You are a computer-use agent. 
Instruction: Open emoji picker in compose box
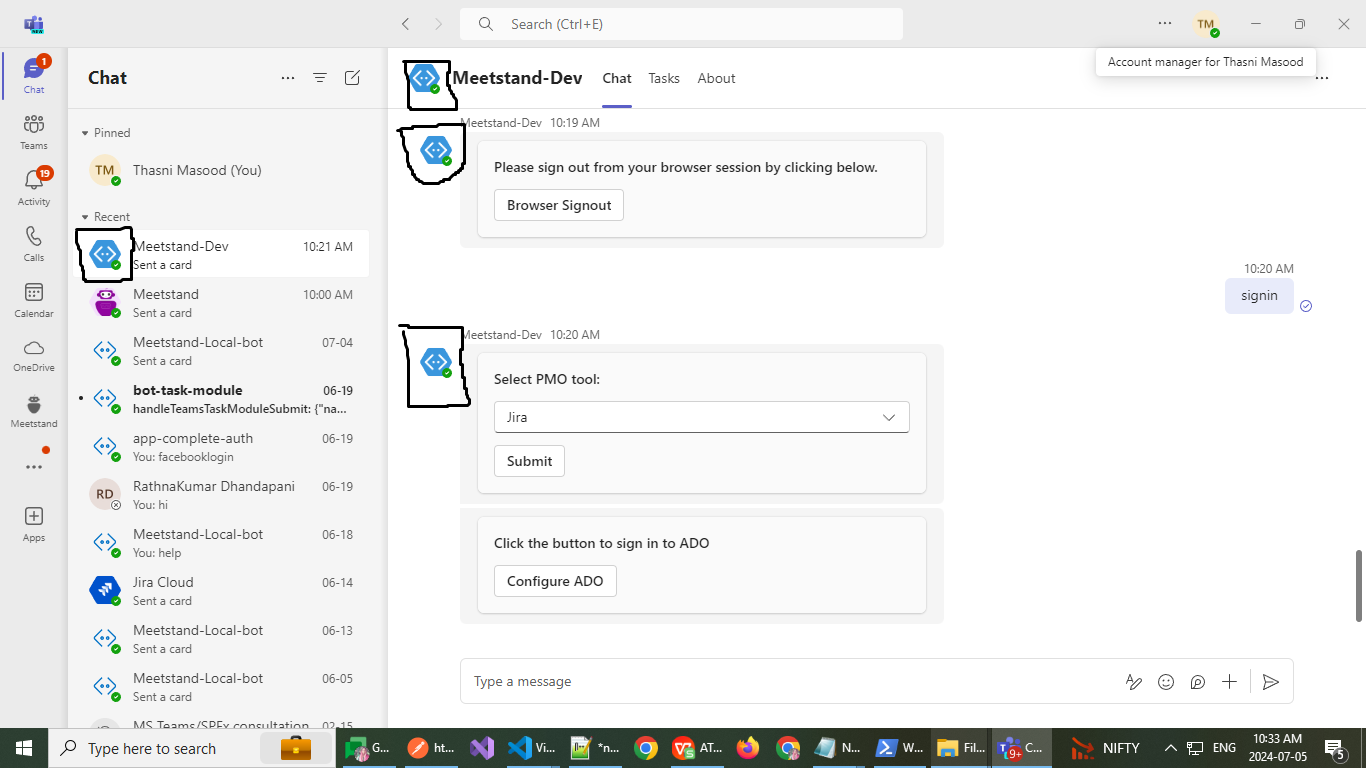click(1166, 682)
